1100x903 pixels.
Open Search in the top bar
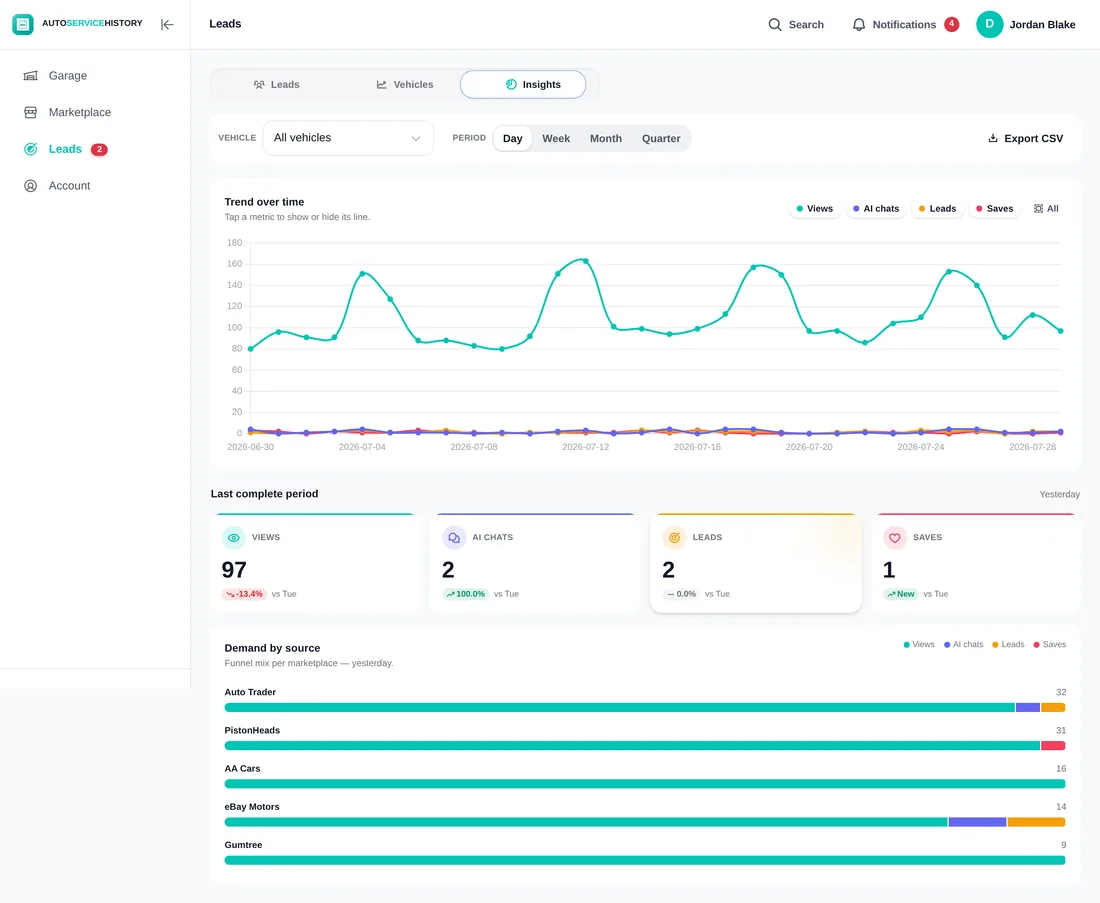(x=796, y=25)
